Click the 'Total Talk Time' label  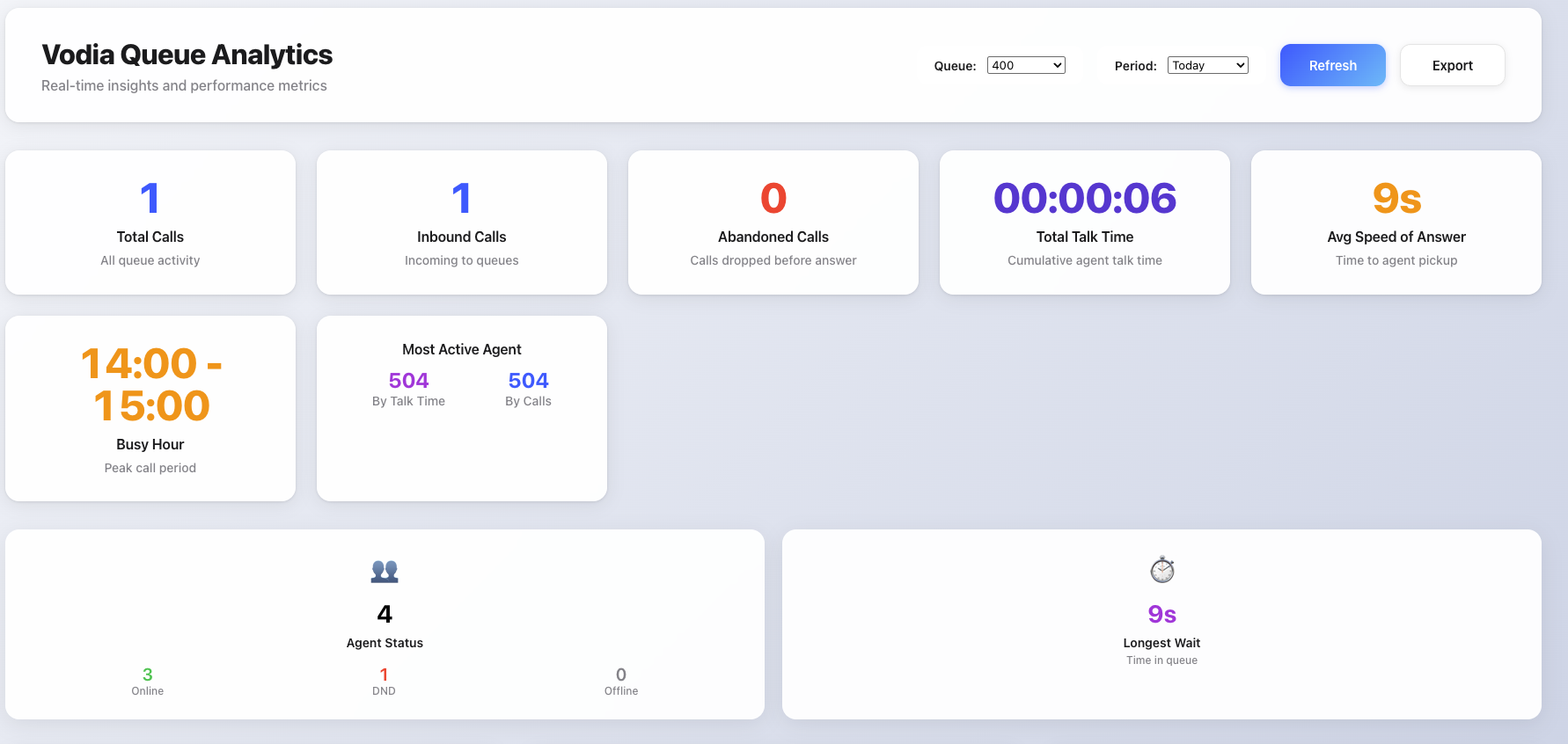(x=1085, y=237)
